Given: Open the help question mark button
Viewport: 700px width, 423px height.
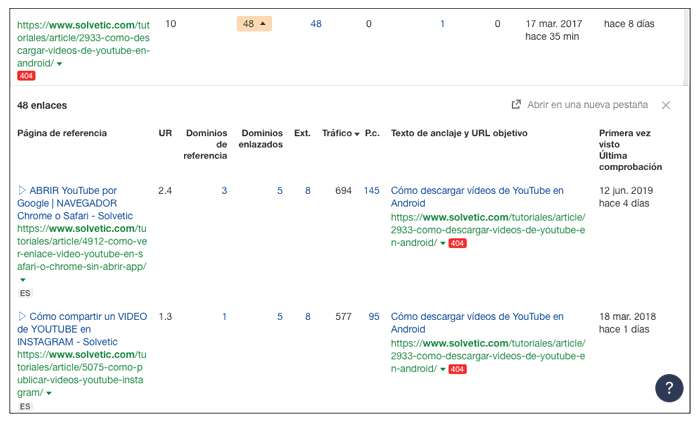Looking at the screenshot, I should 669,388.
